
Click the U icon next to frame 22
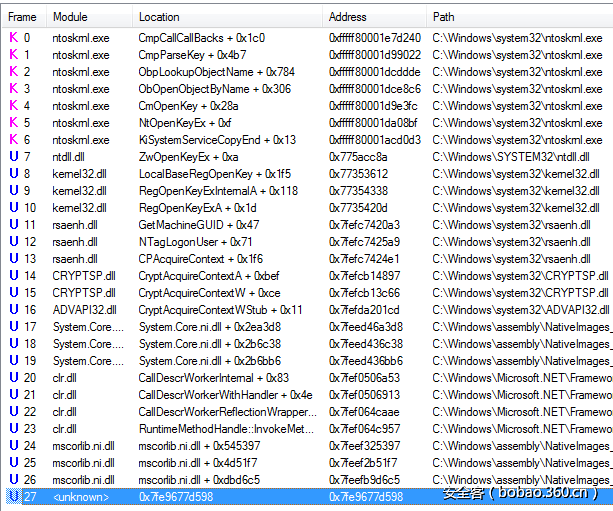(14, 412)
